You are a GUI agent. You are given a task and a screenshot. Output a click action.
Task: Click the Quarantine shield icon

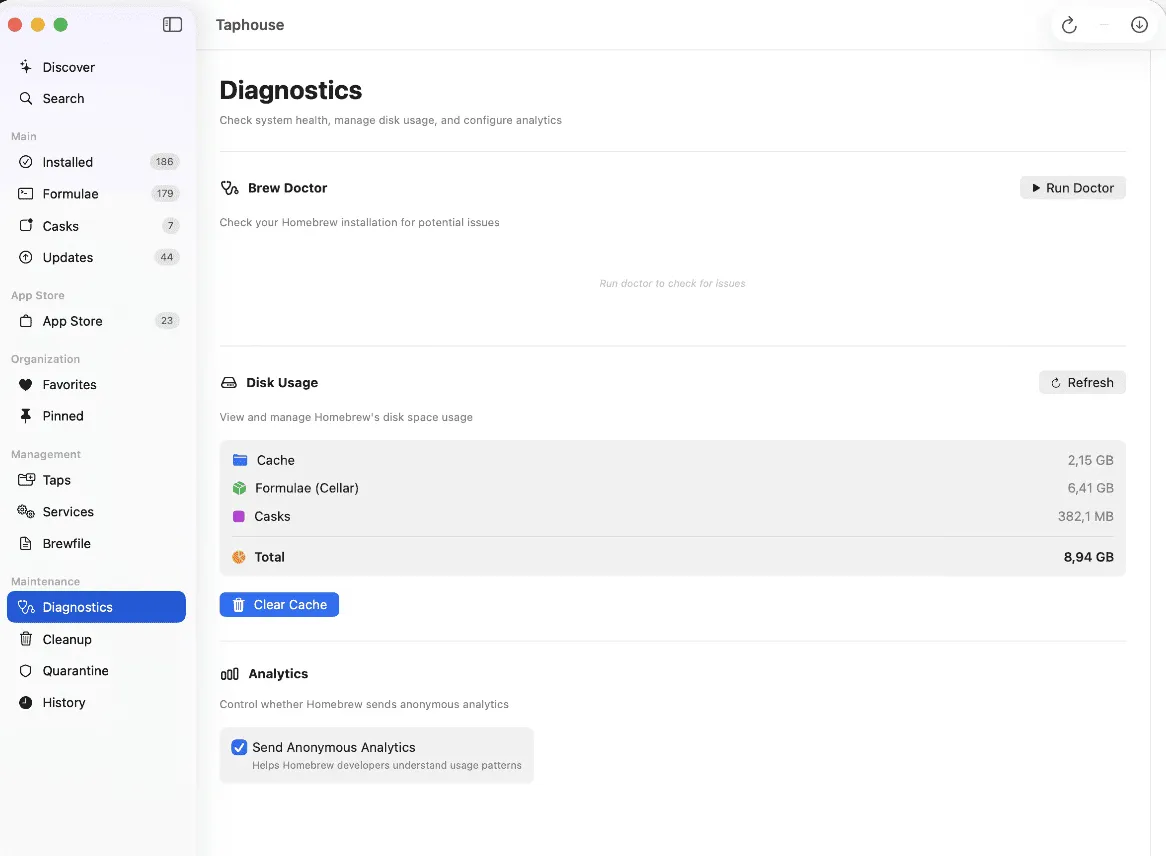(x=26, y=671)
